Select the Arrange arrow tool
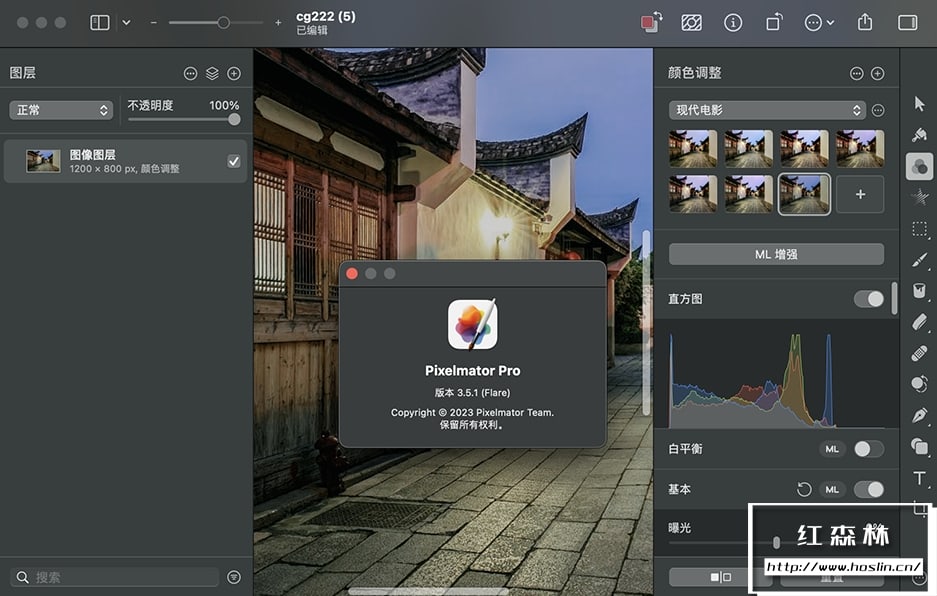 pos(919,104)
